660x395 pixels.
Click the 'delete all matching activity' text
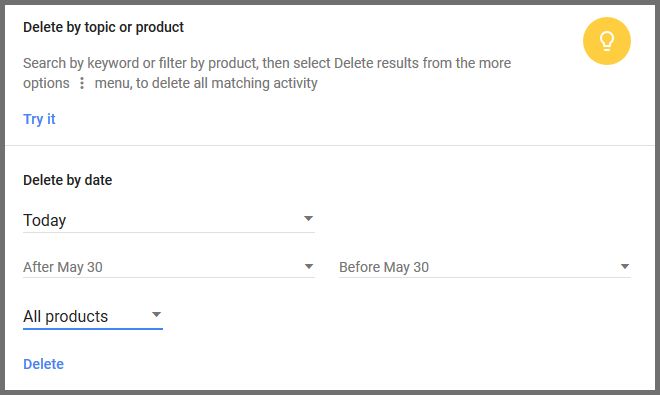[234, 83]
